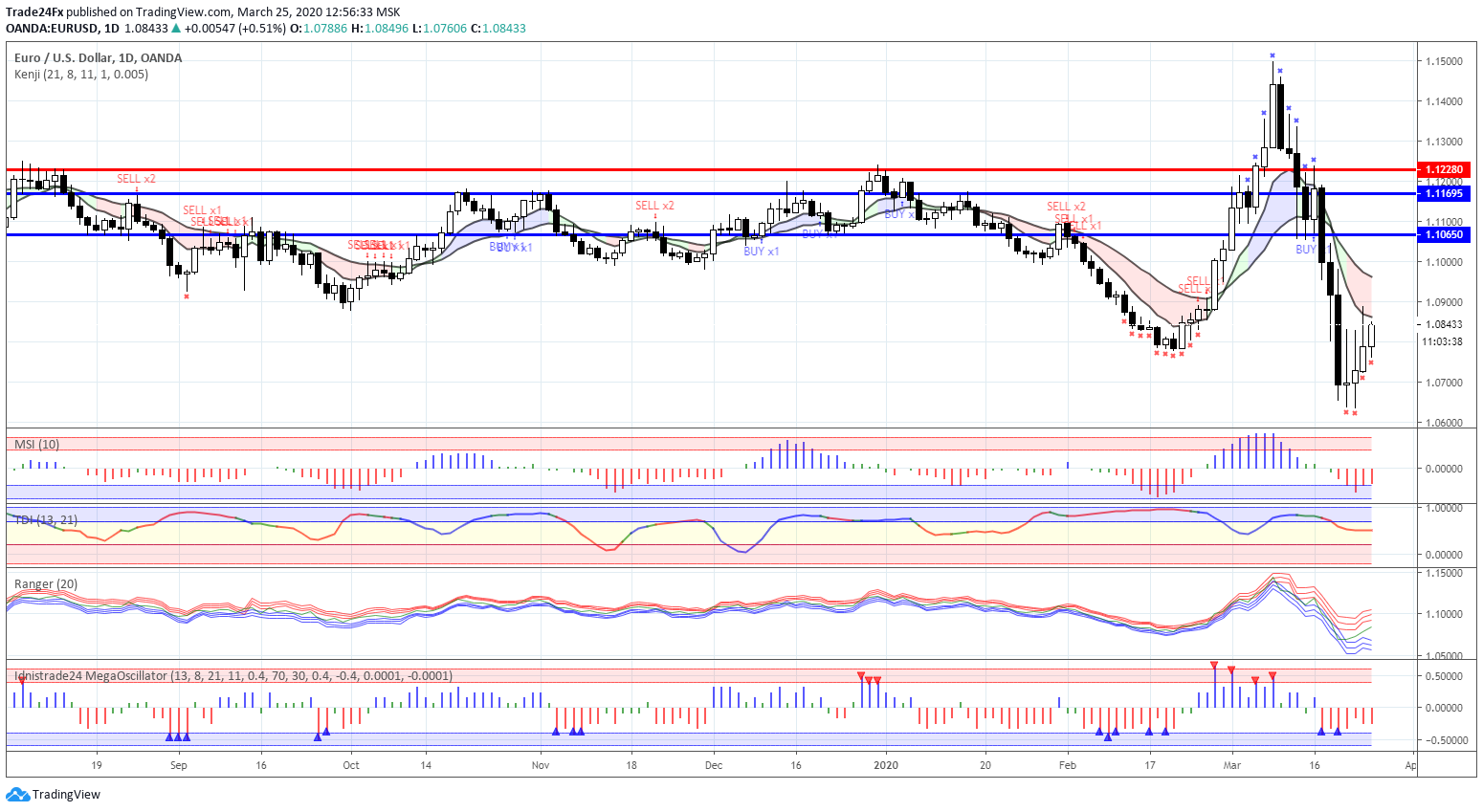Viewport: 1483px width, 812px height.
Task: Click the MSI (10) indicator label
Action: [x=36, y=444]
